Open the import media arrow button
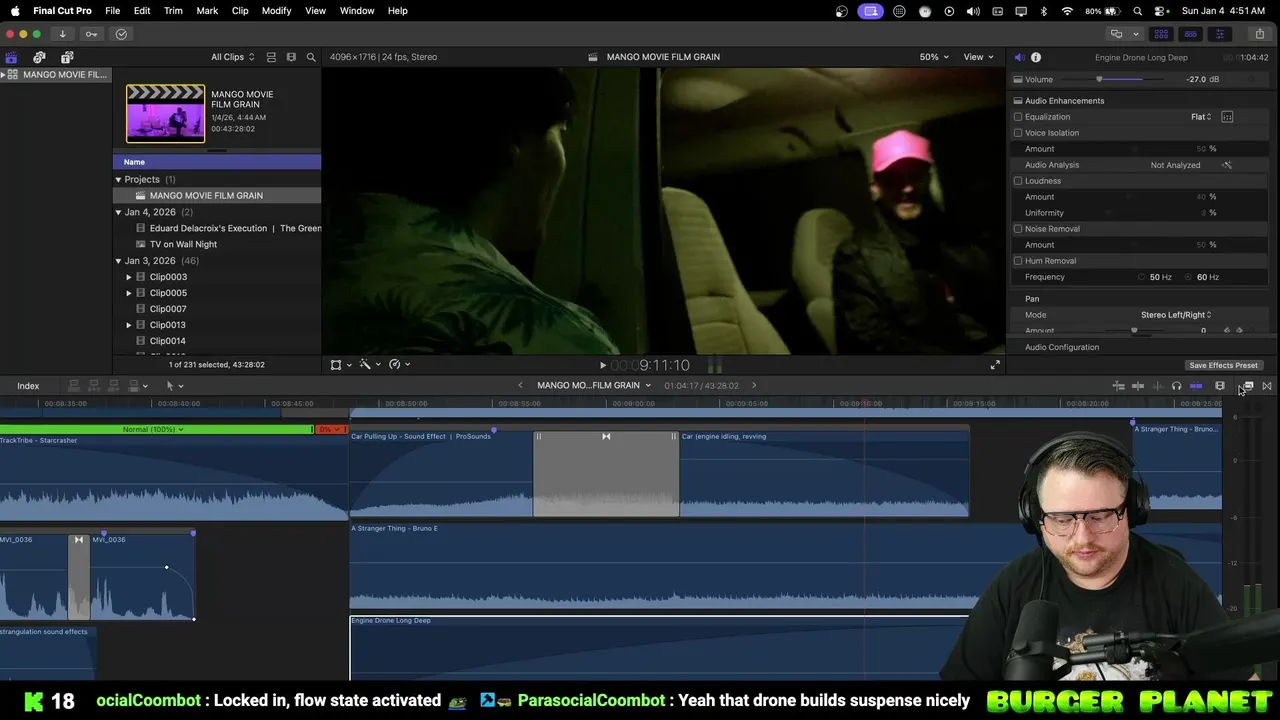Screen dimensions: 1280x720 click(x=62, y=34)
